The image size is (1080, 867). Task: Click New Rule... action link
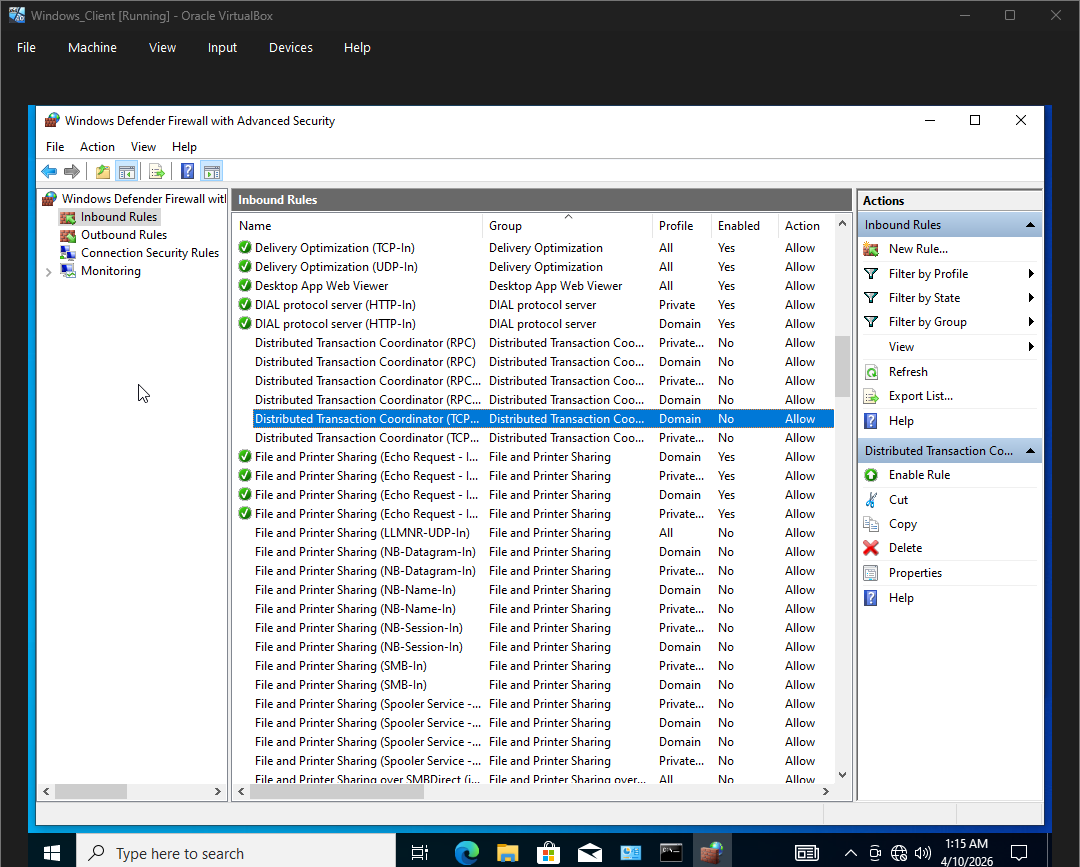pos(918,249)
